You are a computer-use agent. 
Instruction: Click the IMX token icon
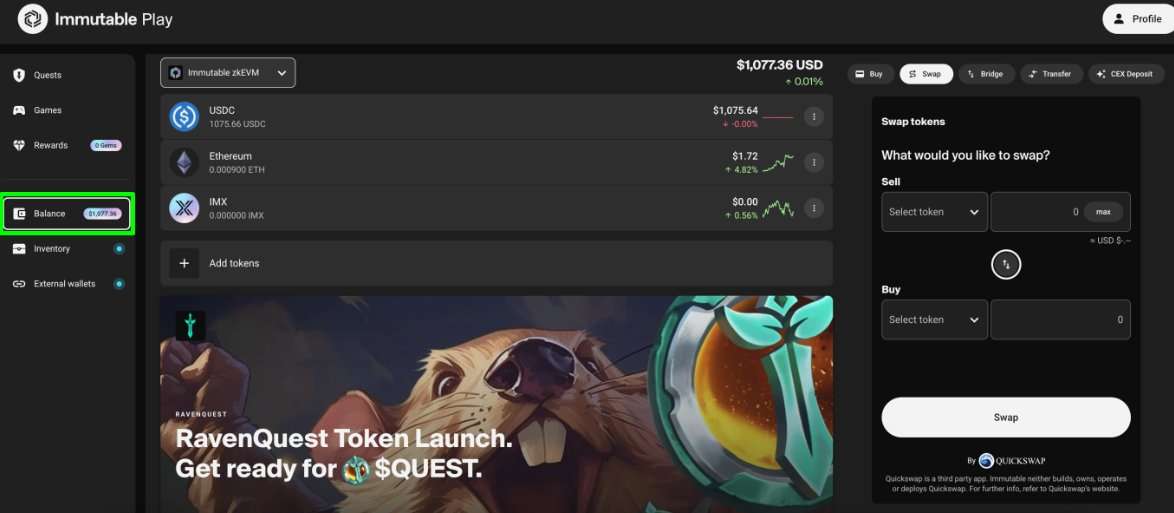point(184,208)
